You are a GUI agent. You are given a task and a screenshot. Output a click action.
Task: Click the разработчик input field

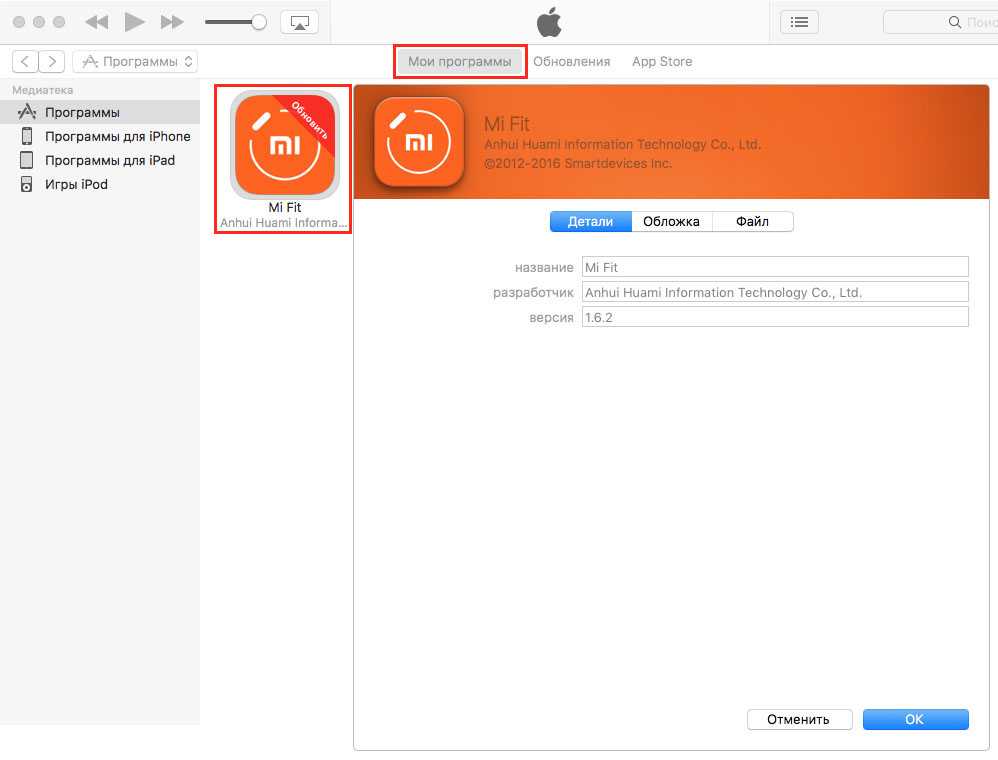coord(775,292)
